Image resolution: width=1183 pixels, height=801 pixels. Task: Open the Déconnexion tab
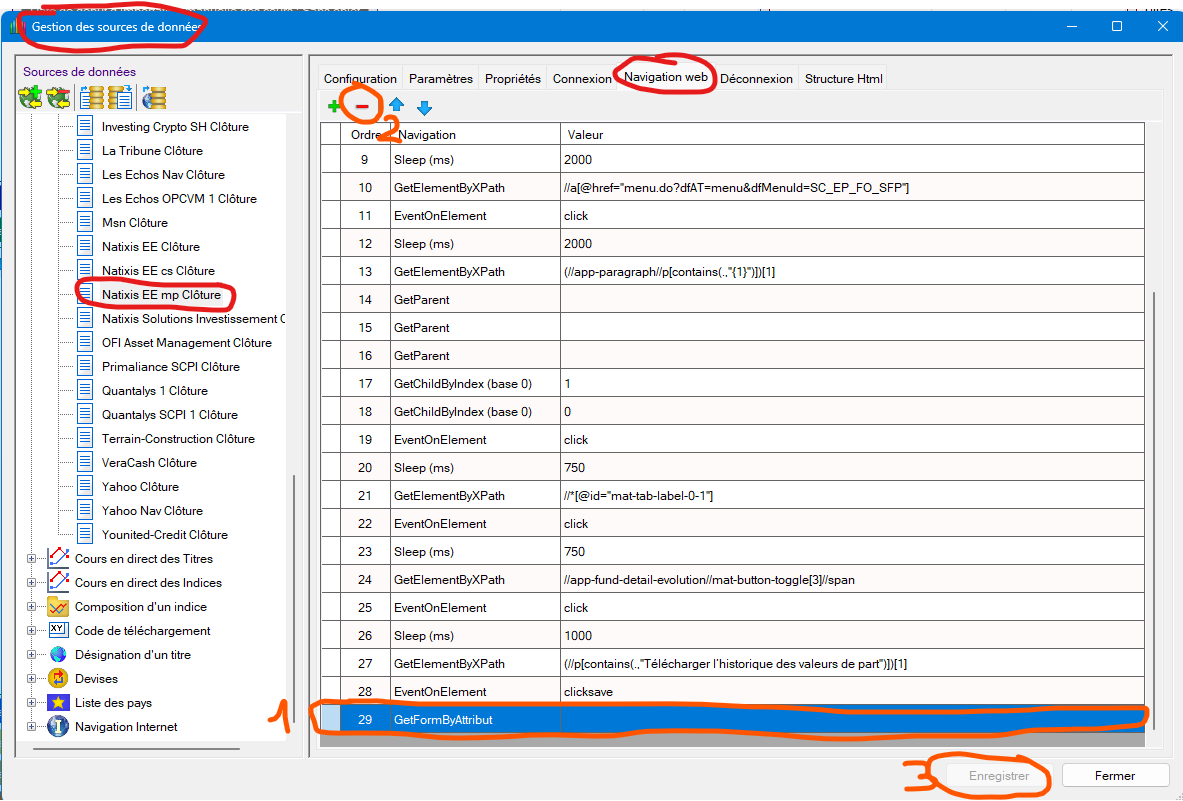(756, 79)
